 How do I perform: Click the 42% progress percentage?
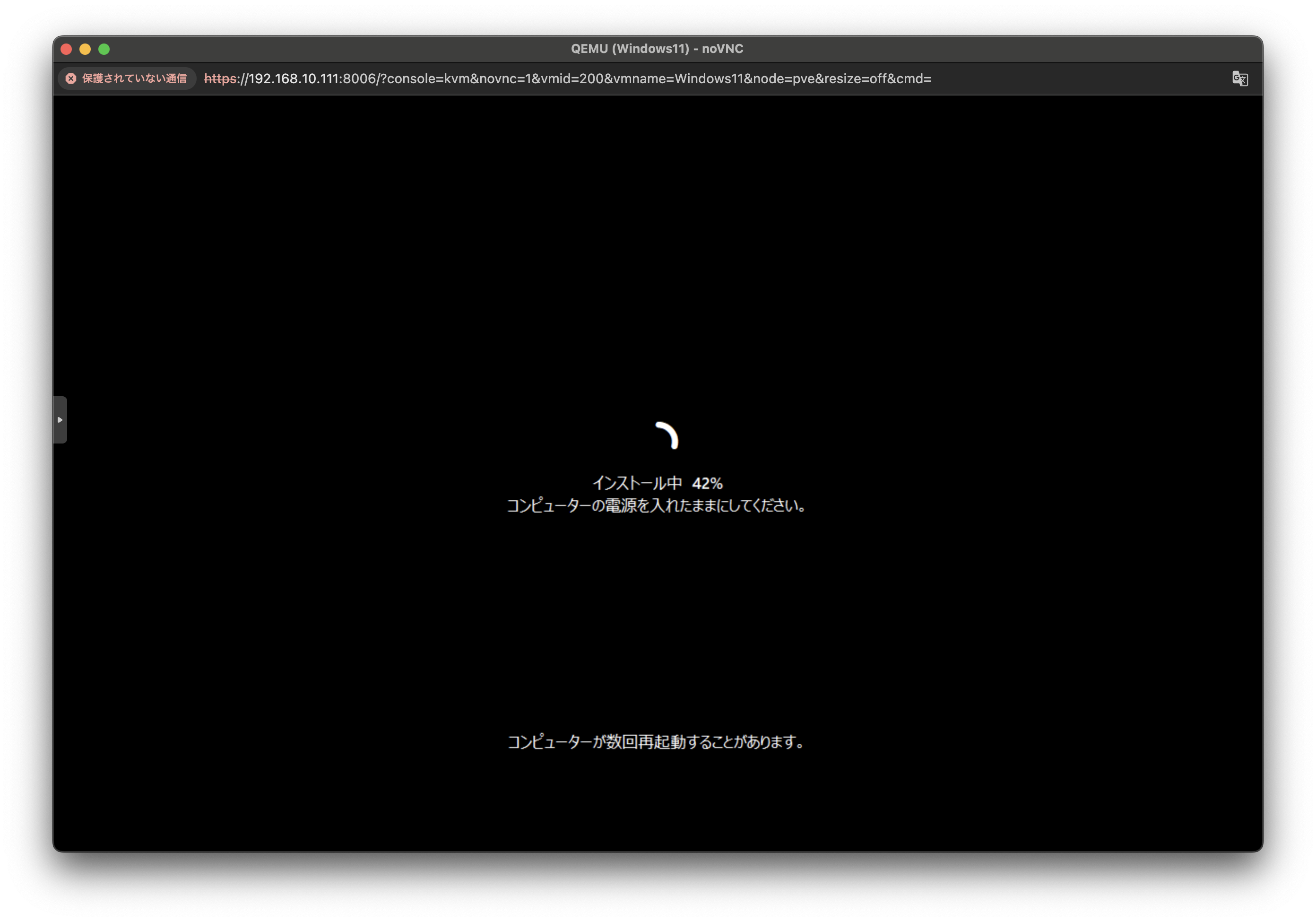[x=707, y=483]
